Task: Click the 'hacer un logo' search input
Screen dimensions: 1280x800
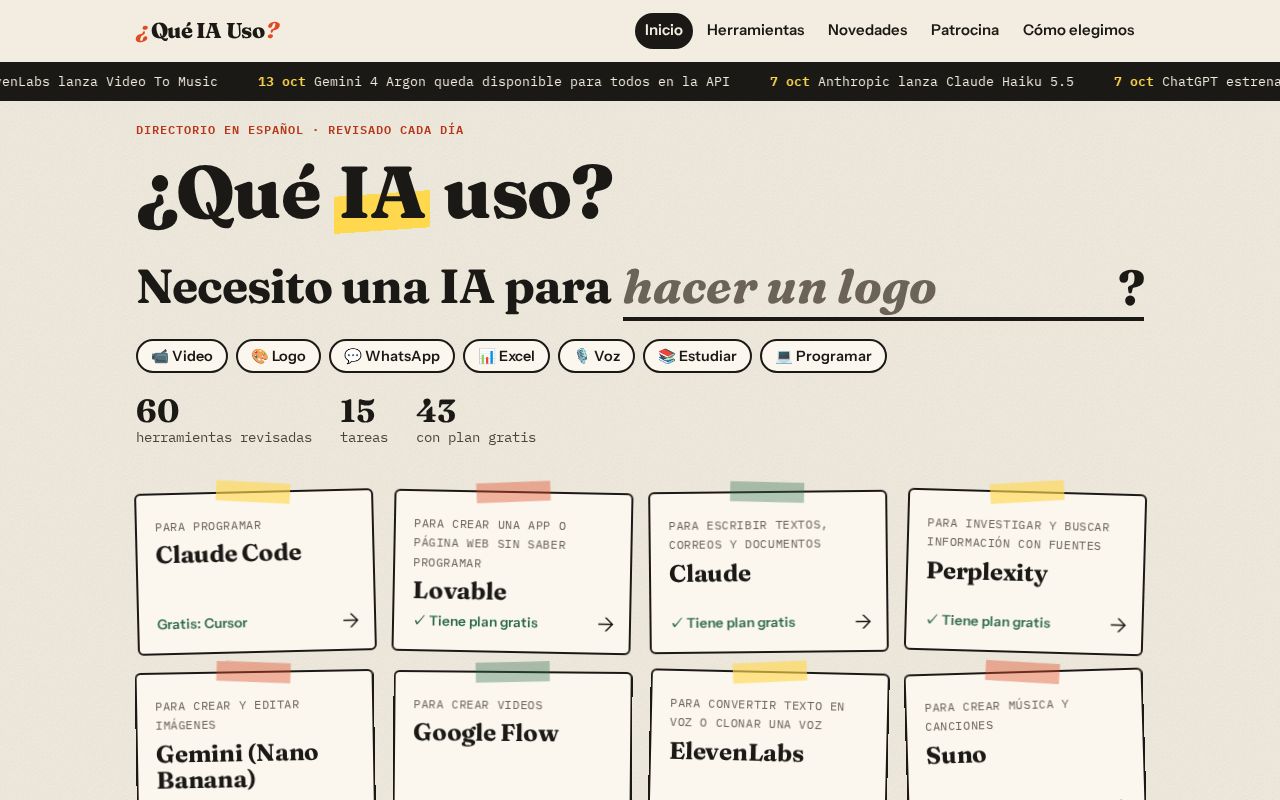Action: [868, 288]
